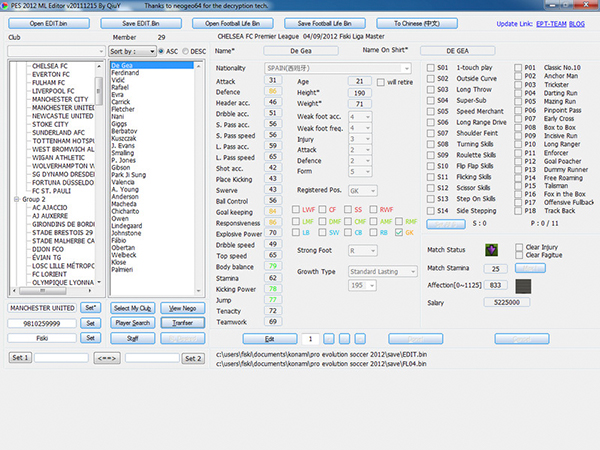Screen dimensions: 600x450
Task: Select the ASC sort radio button
Action: coord(161,51)
